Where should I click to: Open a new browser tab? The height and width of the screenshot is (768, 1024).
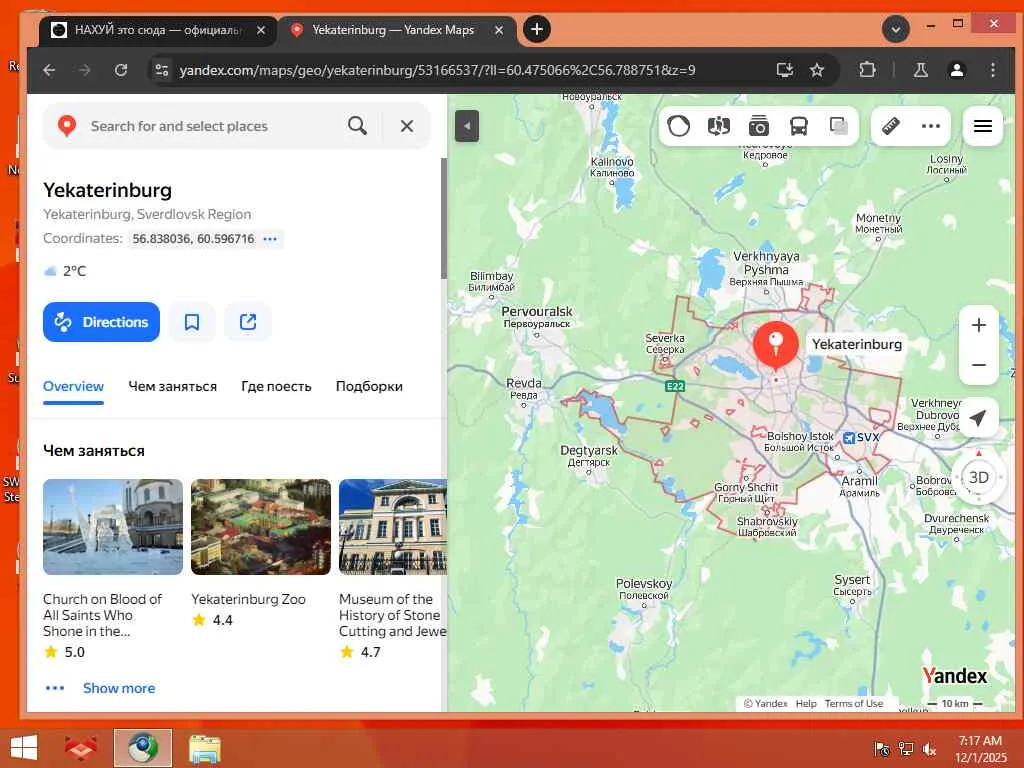pyautogui.click(x=537, y=29)
